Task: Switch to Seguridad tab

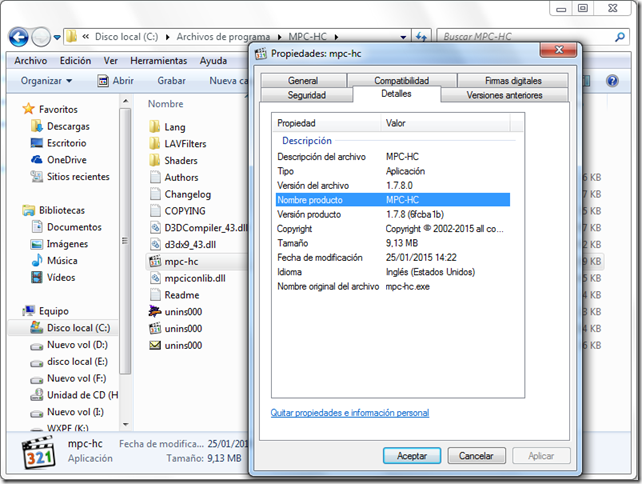Action: 307,95
